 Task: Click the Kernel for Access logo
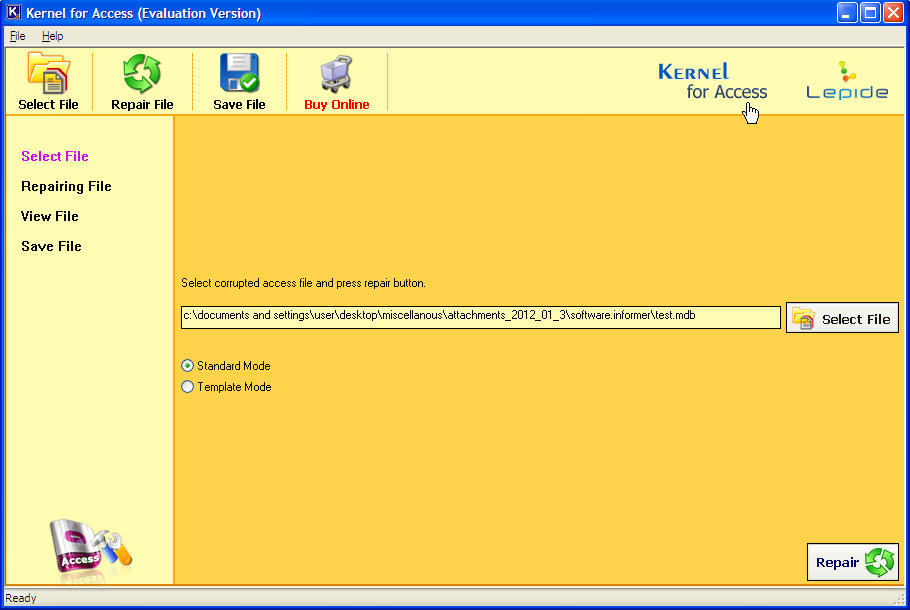712,82
